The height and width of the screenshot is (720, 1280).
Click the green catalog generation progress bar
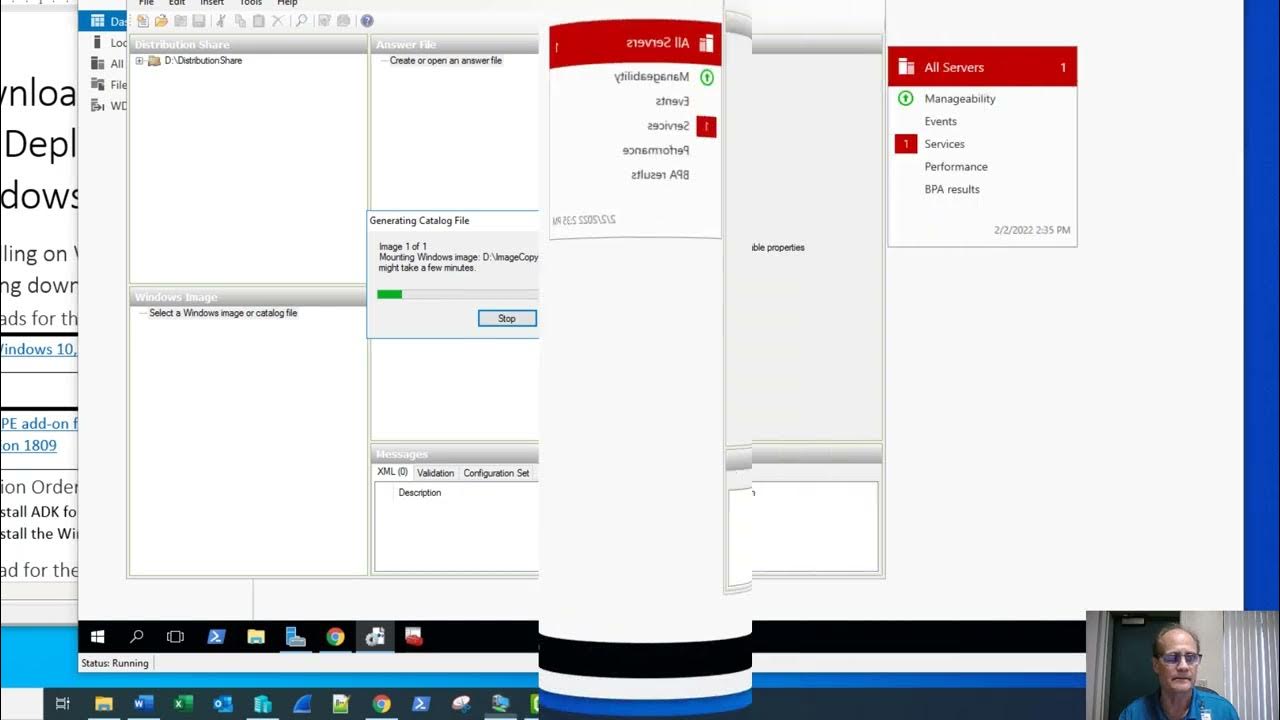(x=389, y=294)
